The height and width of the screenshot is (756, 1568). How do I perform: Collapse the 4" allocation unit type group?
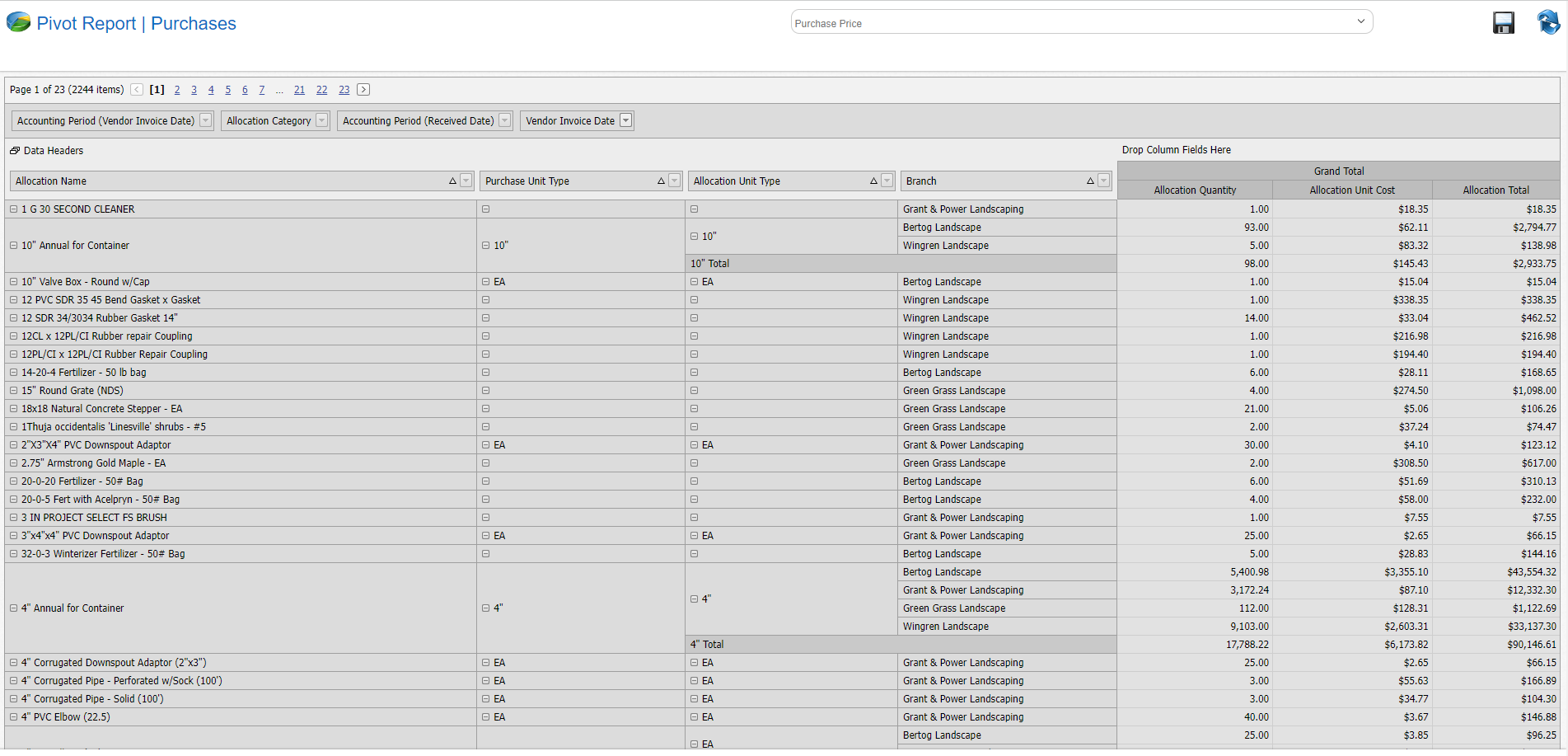pyautogui.click(x=694, y=599)
